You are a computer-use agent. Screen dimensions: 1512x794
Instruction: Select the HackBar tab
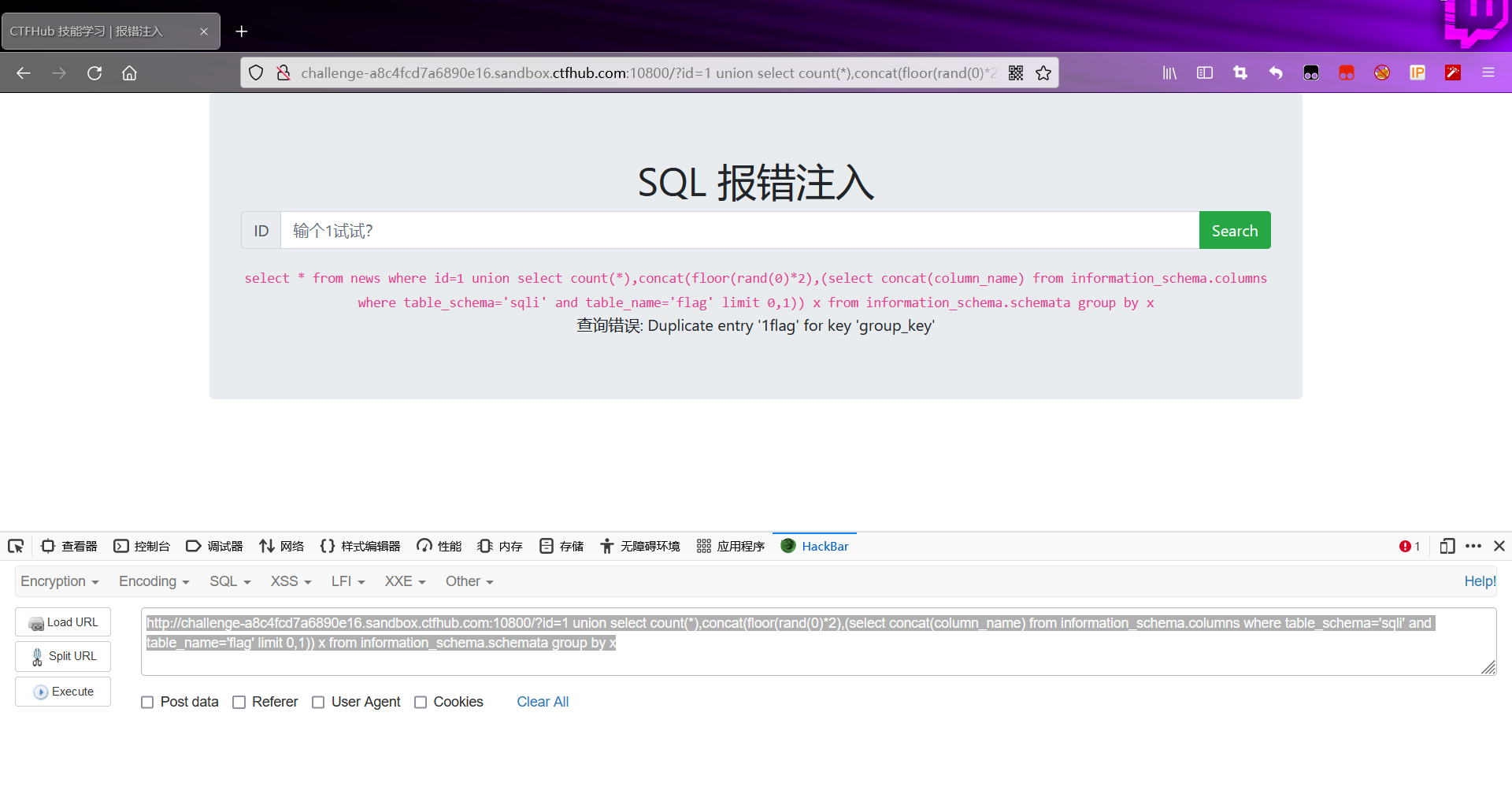[815, 546]
